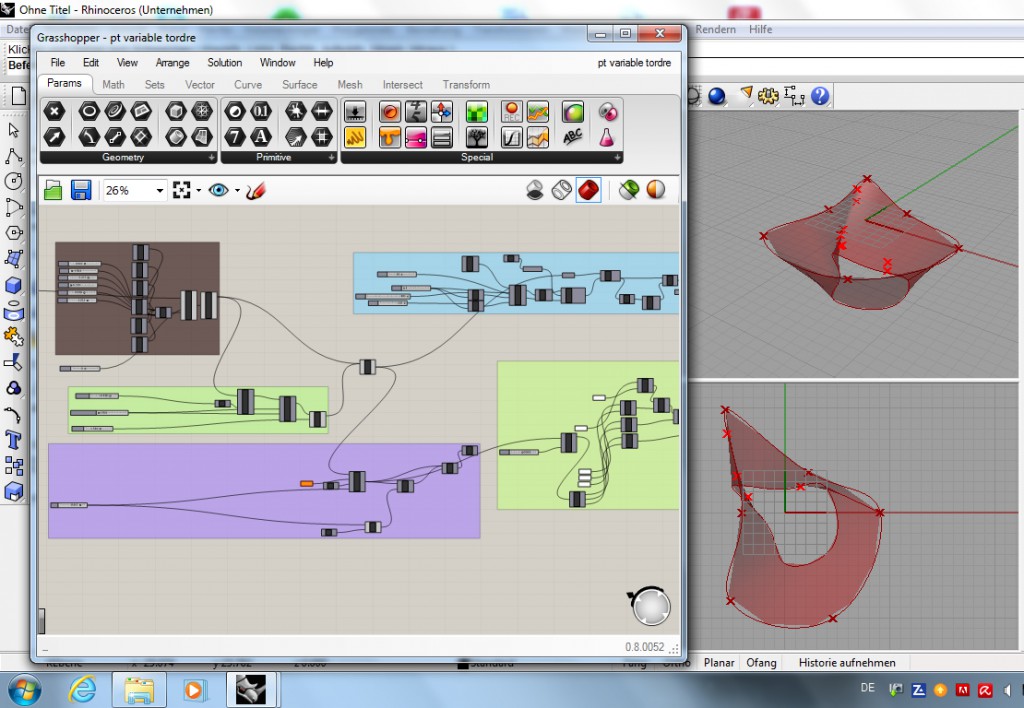1024x708 pixels.
Task: Turn off preview with no-preview mode icon
Action: (x=535, y=190)
